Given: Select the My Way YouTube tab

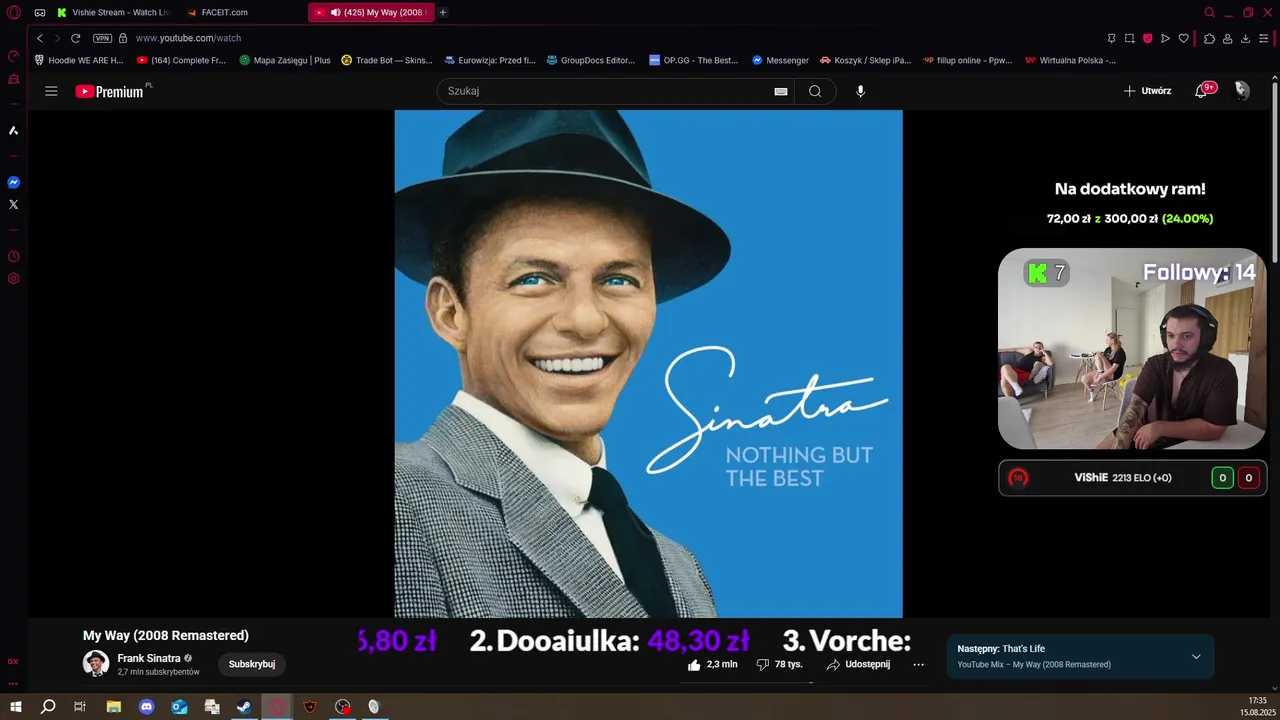Looking at the screenshot, I should click(371, 12).
